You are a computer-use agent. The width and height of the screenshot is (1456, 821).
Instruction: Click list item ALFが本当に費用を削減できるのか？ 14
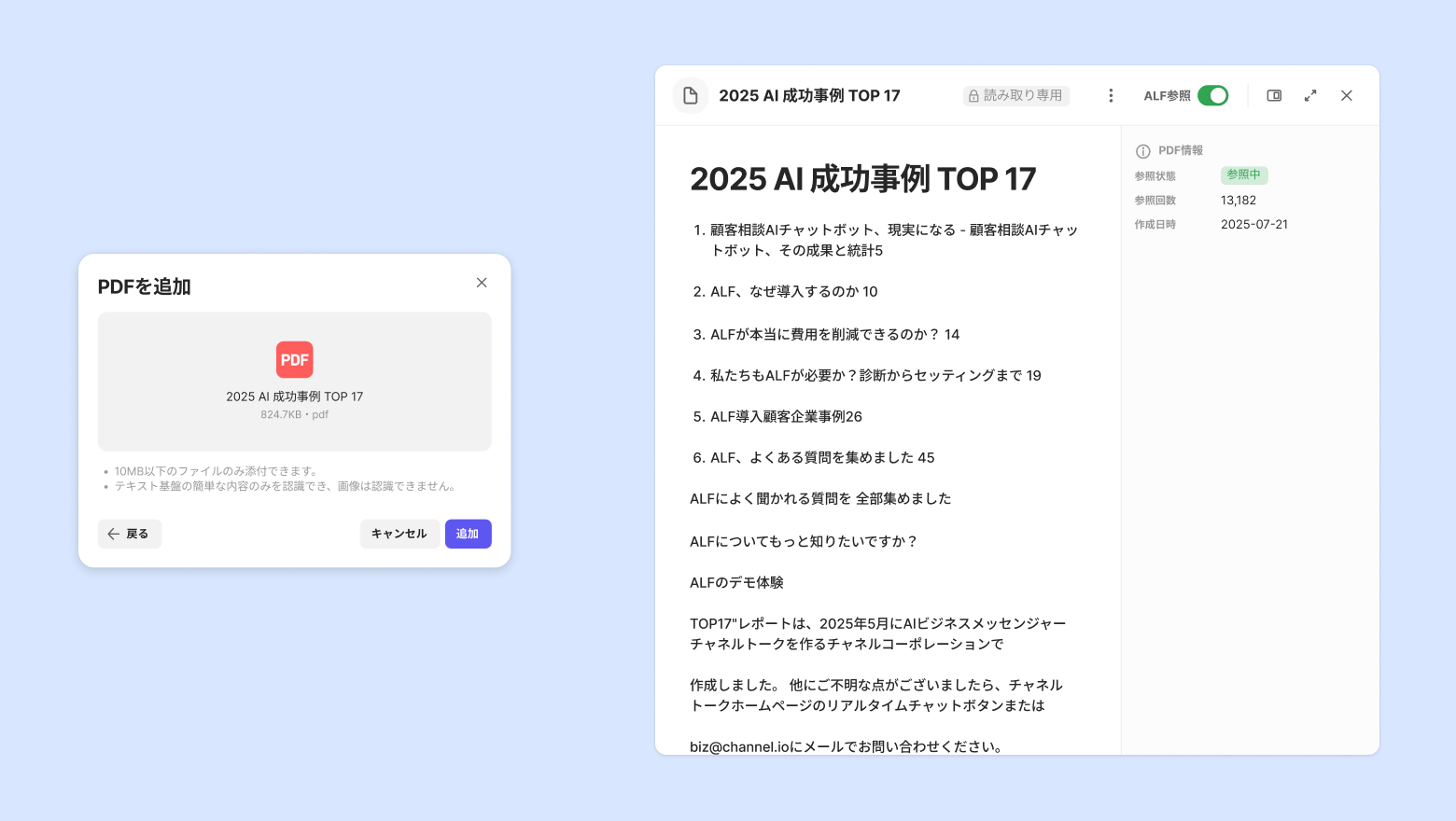click(x=826, y=334)
